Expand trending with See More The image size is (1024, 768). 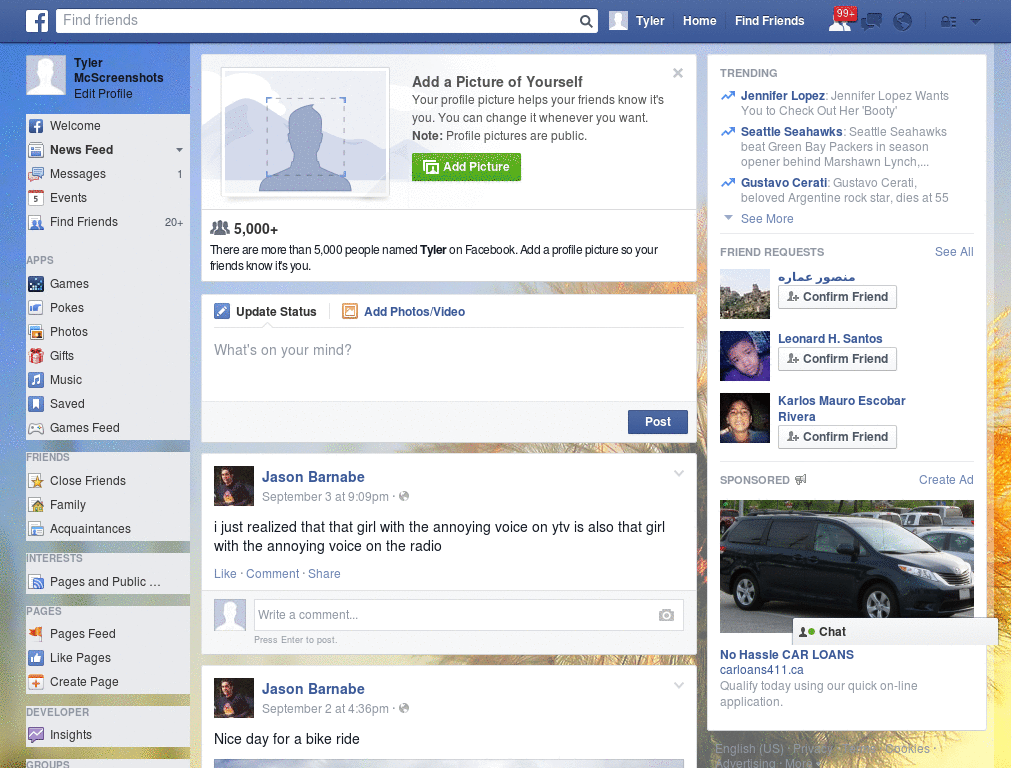click(x=767, y=219)
